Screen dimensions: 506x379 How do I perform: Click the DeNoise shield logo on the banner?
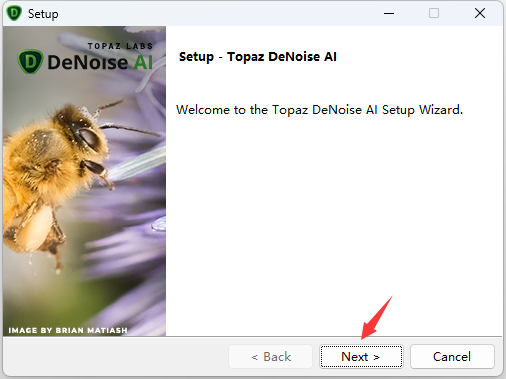click(x=30, y=62)
